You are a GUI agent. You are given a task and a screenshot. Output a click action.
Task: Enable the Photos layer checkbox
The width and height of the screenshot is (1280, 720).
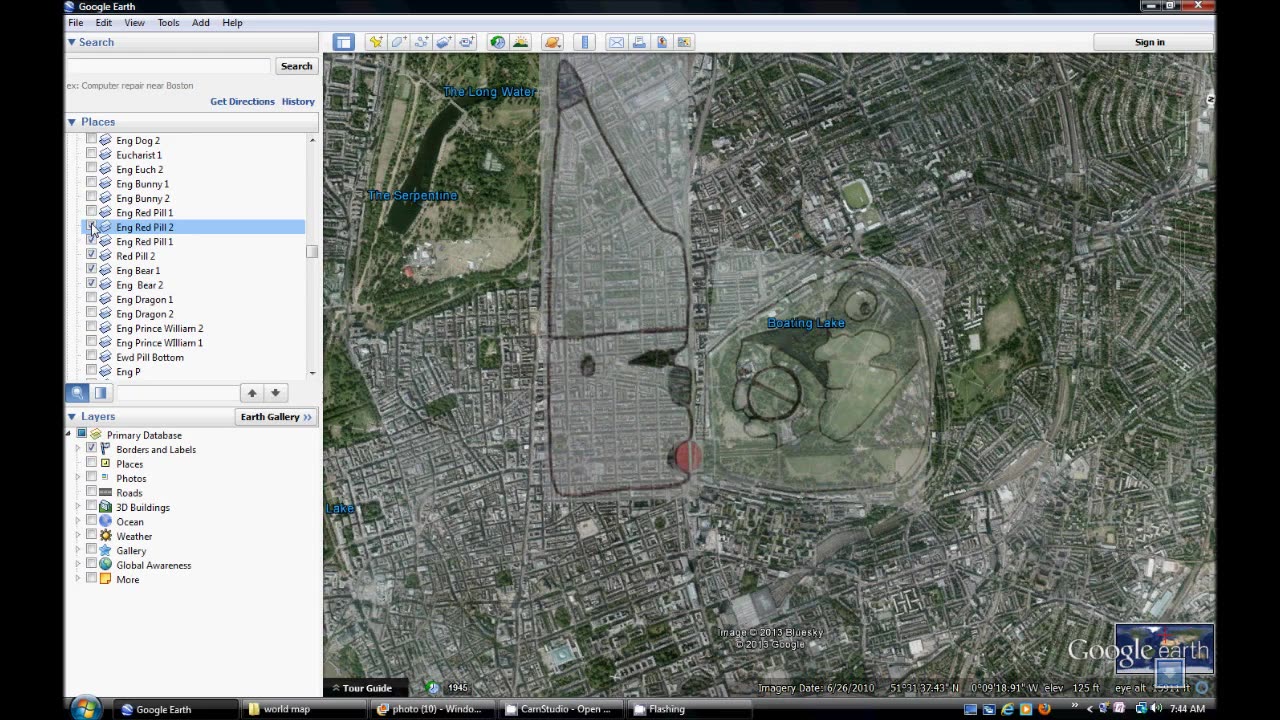pos(91,478)
